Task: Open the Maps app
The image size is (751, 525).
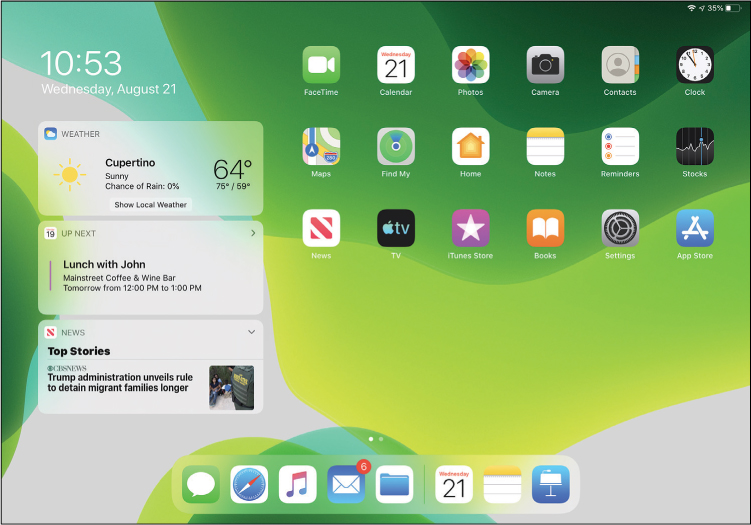Action: click(321, 147)
